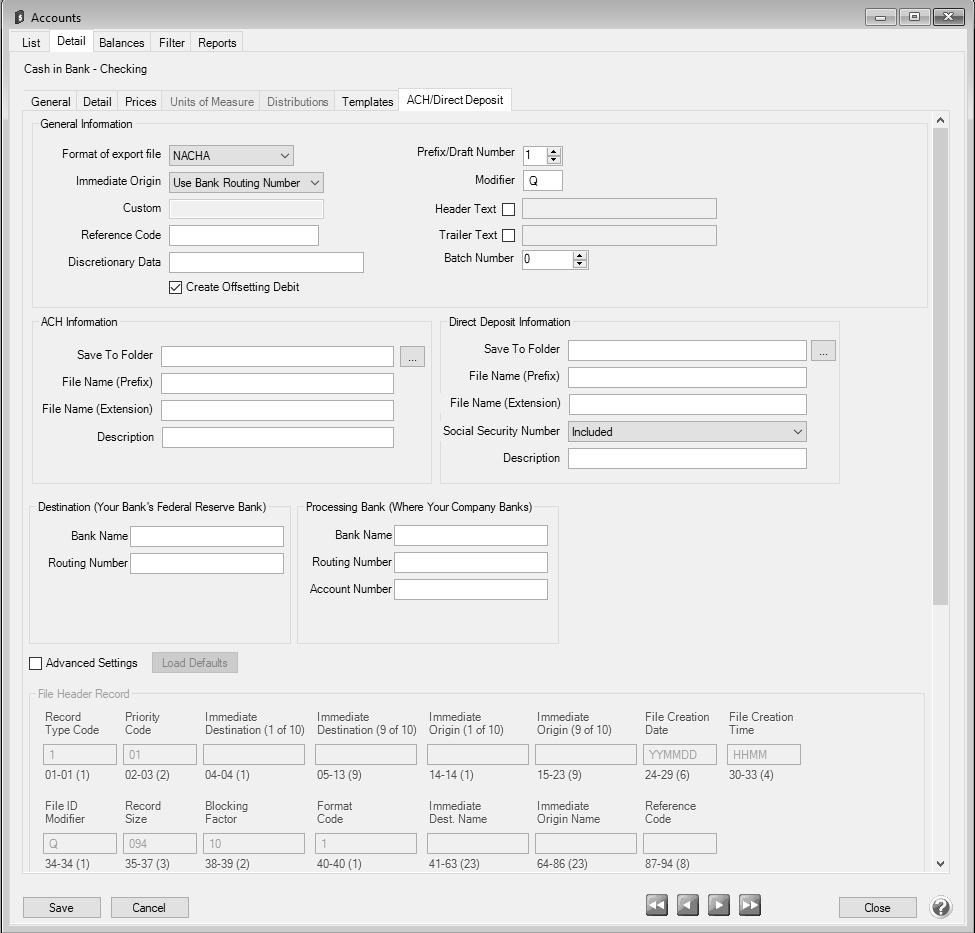The image size is (975, 933).
Task: Click the Save button
Action: click(x=62, y=908)
